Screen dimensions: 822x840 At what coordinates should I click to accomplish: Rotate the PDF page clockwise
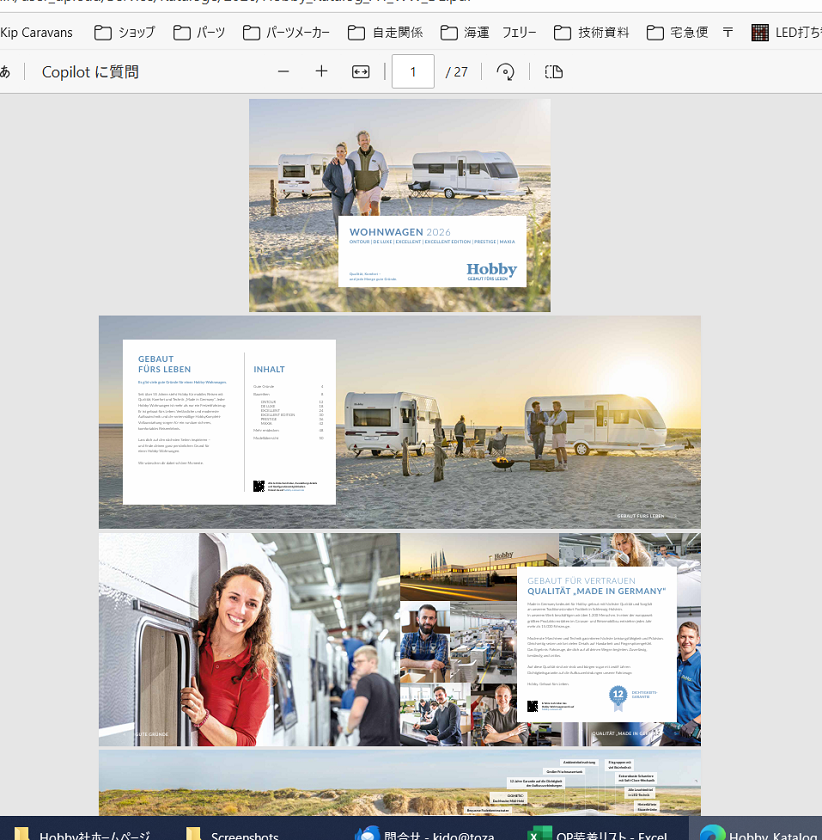point(505,72)
